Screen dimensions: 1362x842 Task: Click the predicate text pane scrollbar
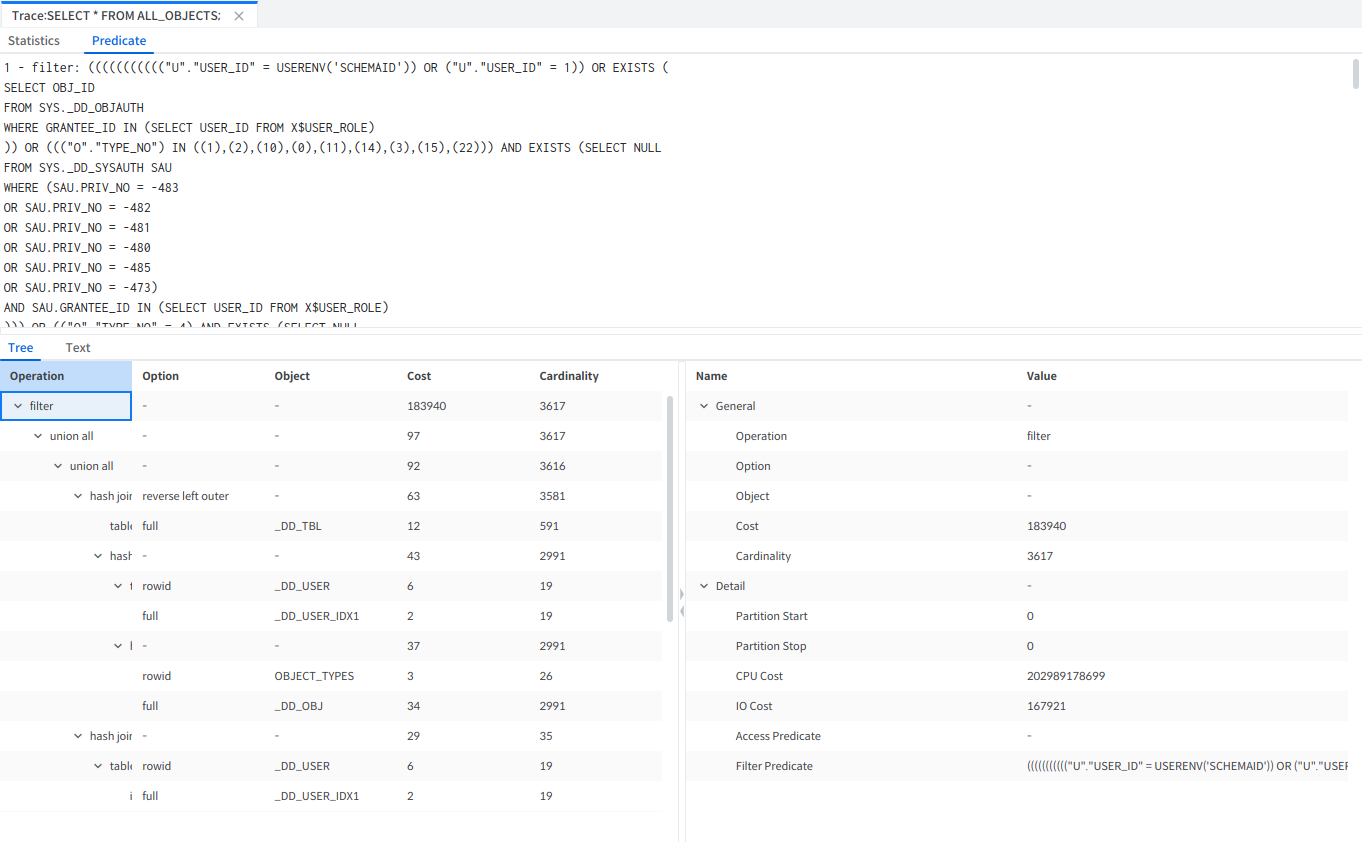click(x=1355, y=75)
